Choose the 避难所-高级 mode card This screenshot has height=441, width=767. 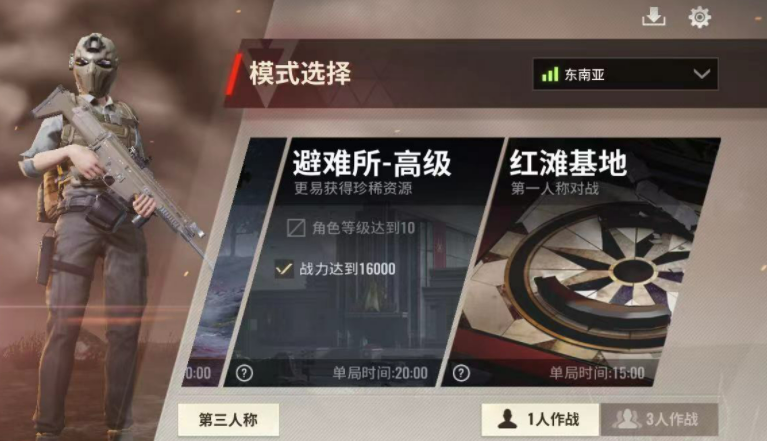tap(364, 262)
